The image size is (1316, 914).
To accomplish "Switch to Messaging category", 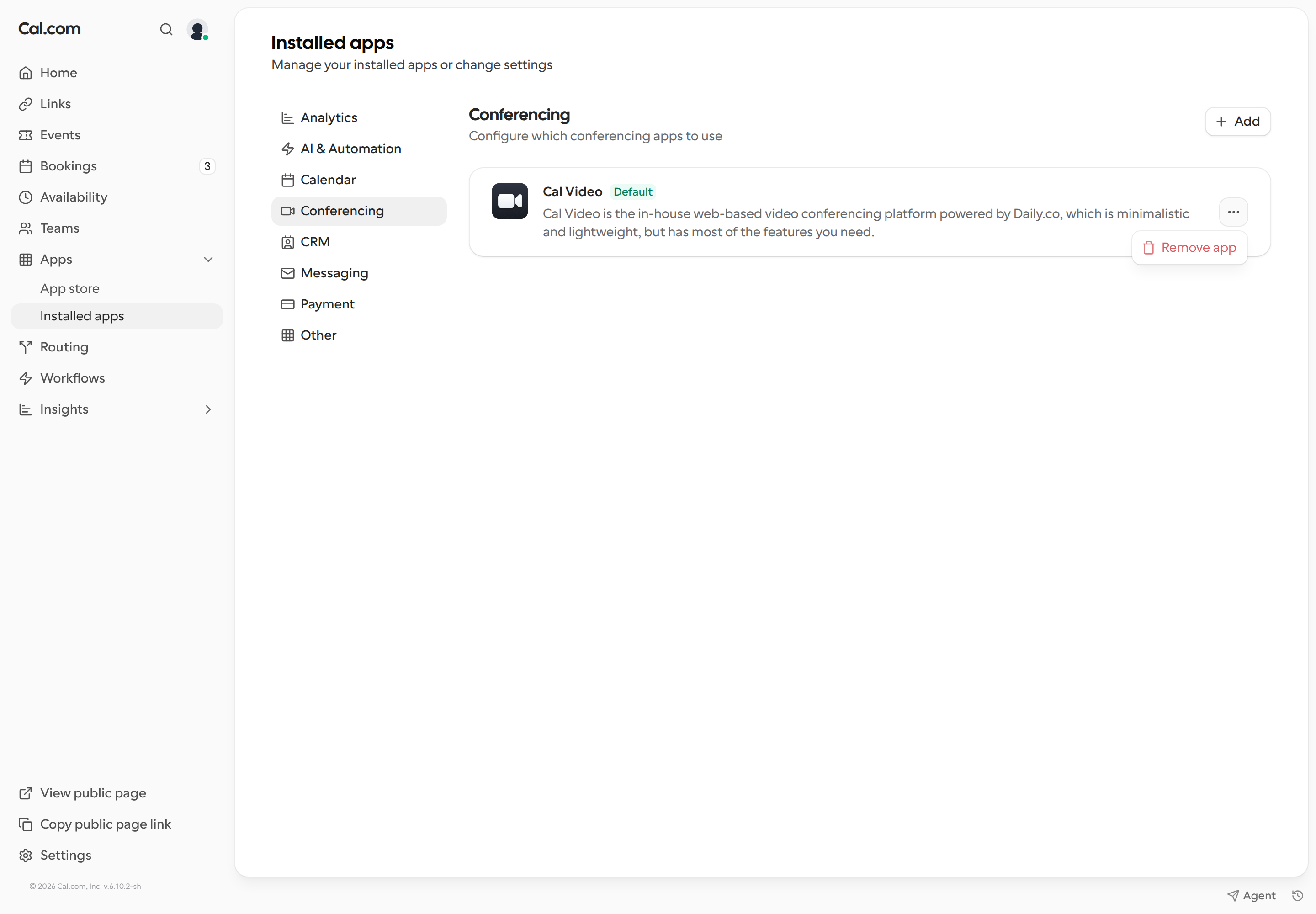I will click(359, 273).
